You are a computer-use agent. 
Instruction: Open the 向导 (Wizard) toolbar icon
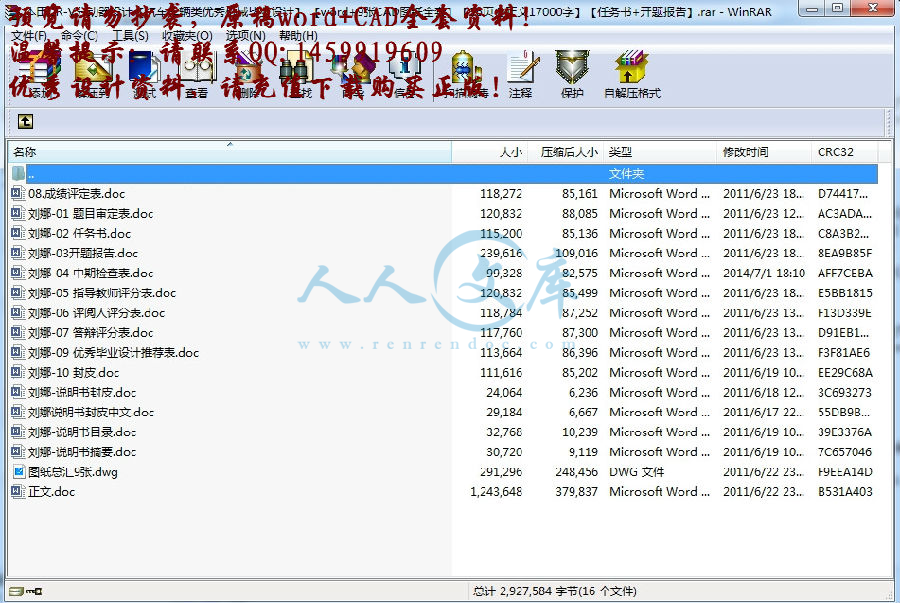pos(352,75)
